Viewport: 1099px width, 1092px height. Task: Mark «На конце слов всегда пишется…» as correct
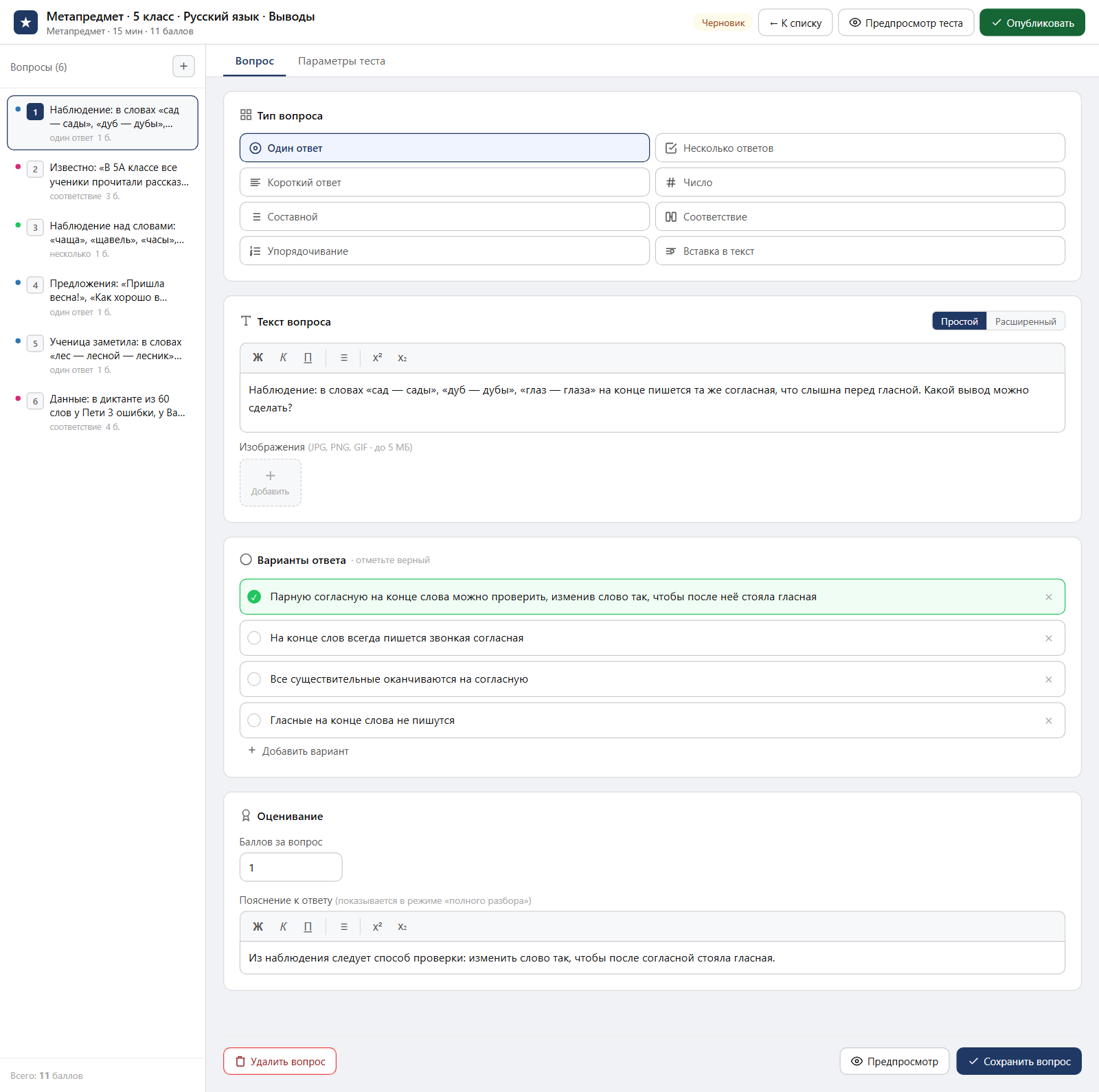[x=254, y=638]
